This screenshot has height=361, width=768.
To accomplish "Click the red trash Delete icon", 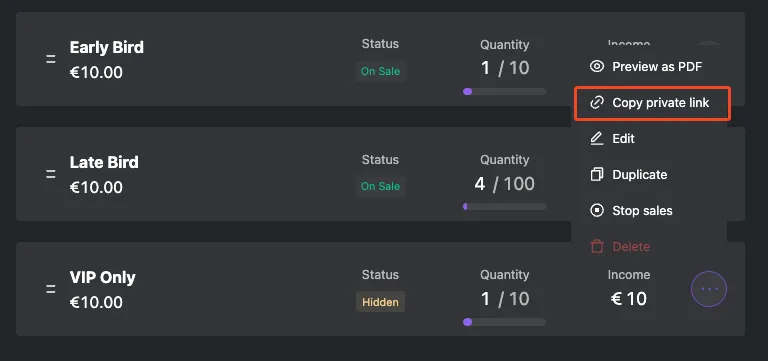I will click(597, 246).
